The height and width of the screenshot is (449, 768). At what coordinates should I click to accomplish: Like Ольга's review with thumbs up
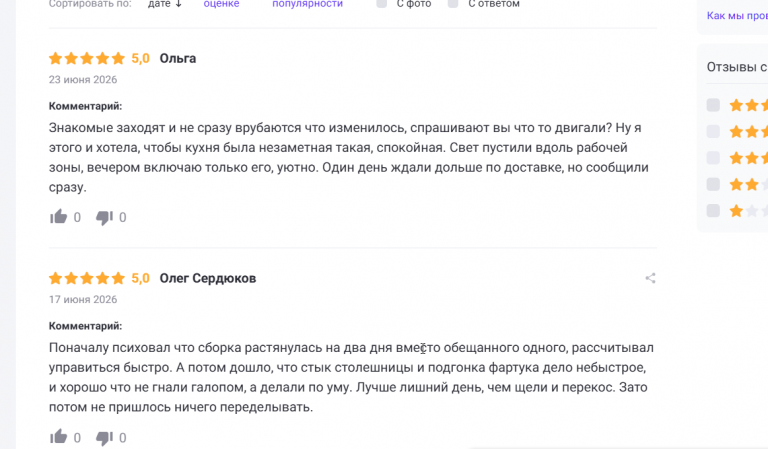coord(58,216)
